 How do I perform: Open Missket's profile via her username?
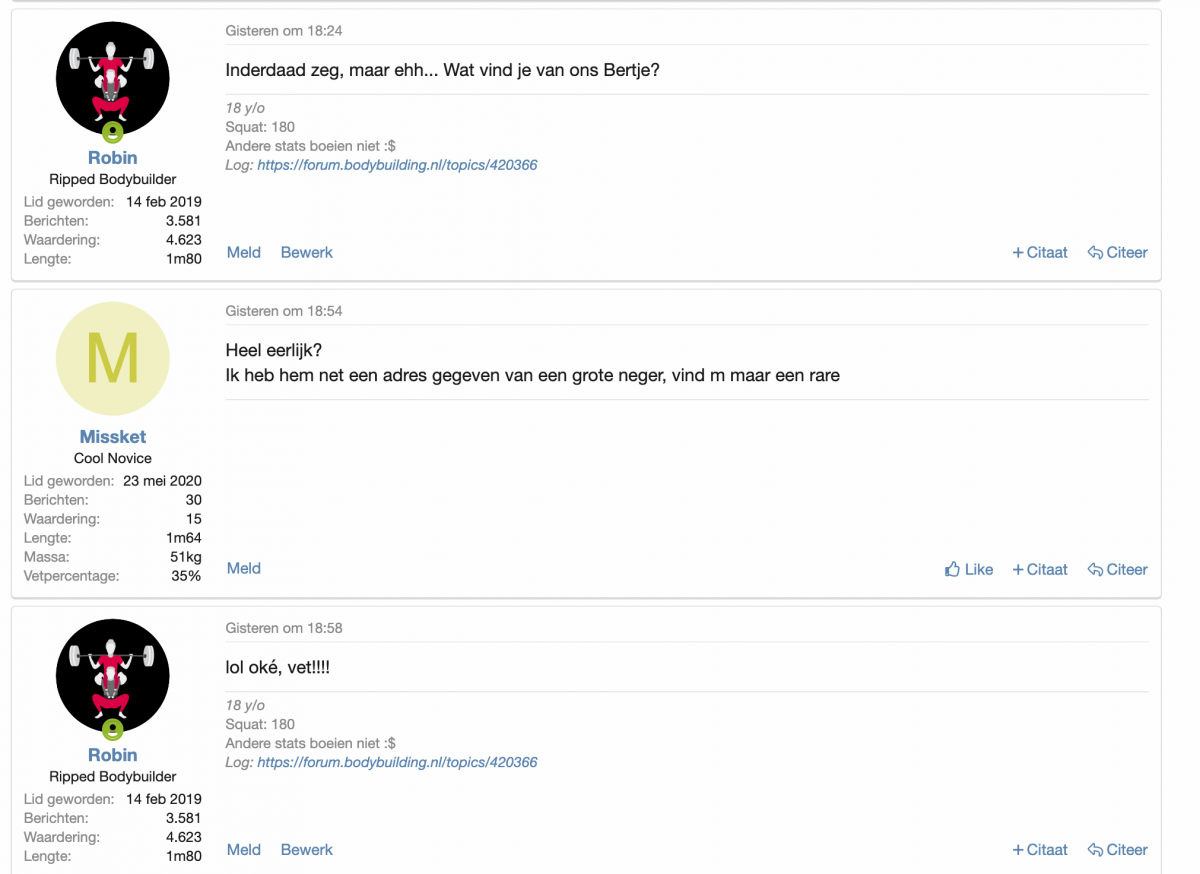tap(112, 436)
